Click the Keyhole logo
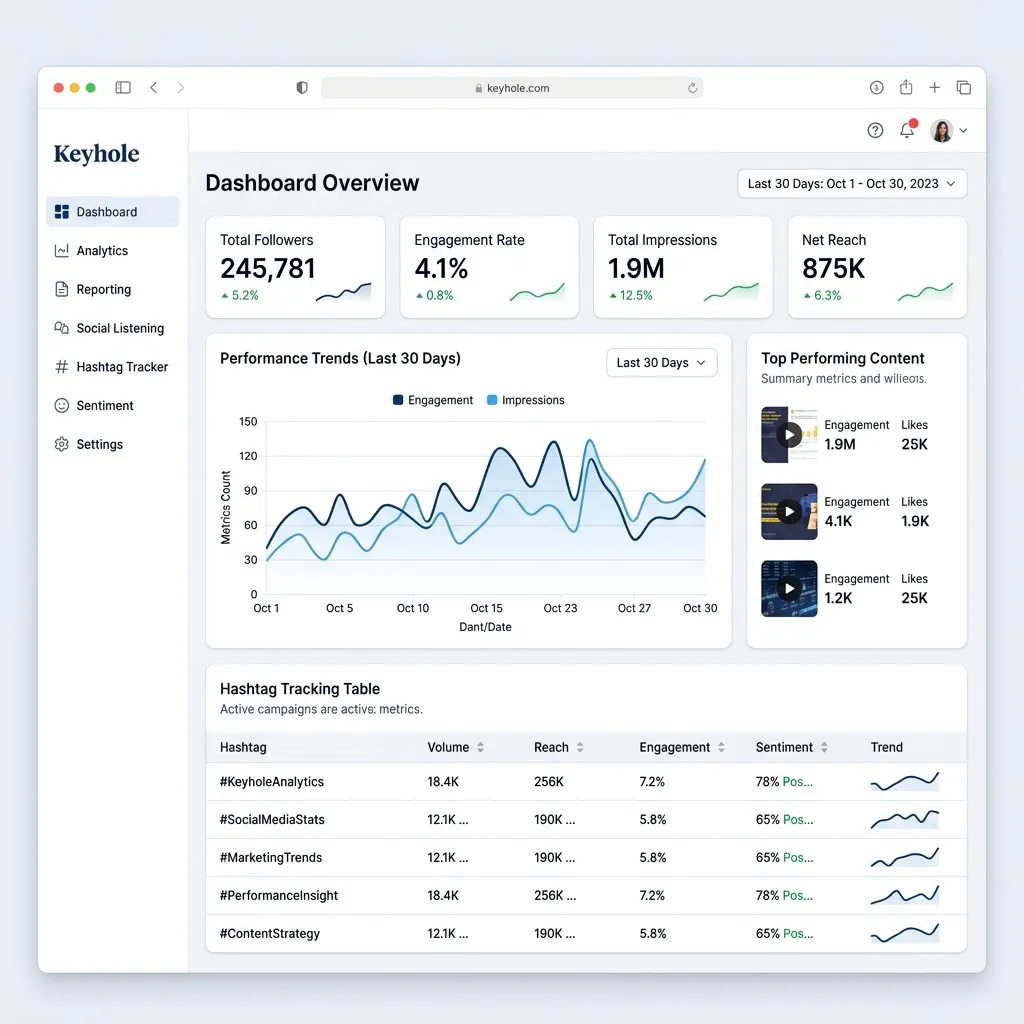The image size is (1024, 1024). point(97,154)
